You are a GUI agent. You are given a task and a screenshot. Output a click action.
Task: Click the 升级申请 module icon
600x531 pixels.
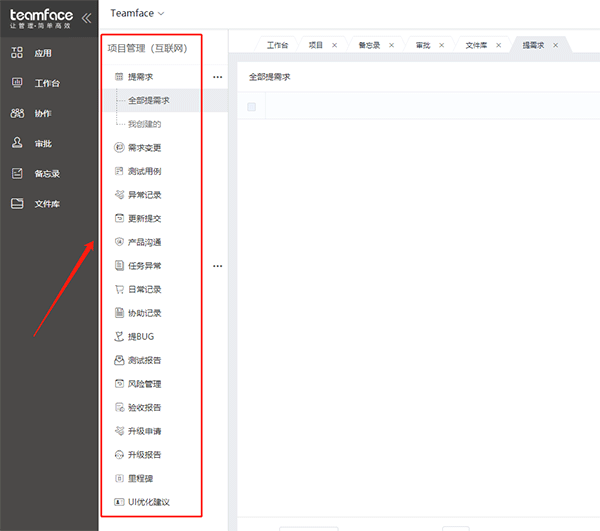[119, 431]
